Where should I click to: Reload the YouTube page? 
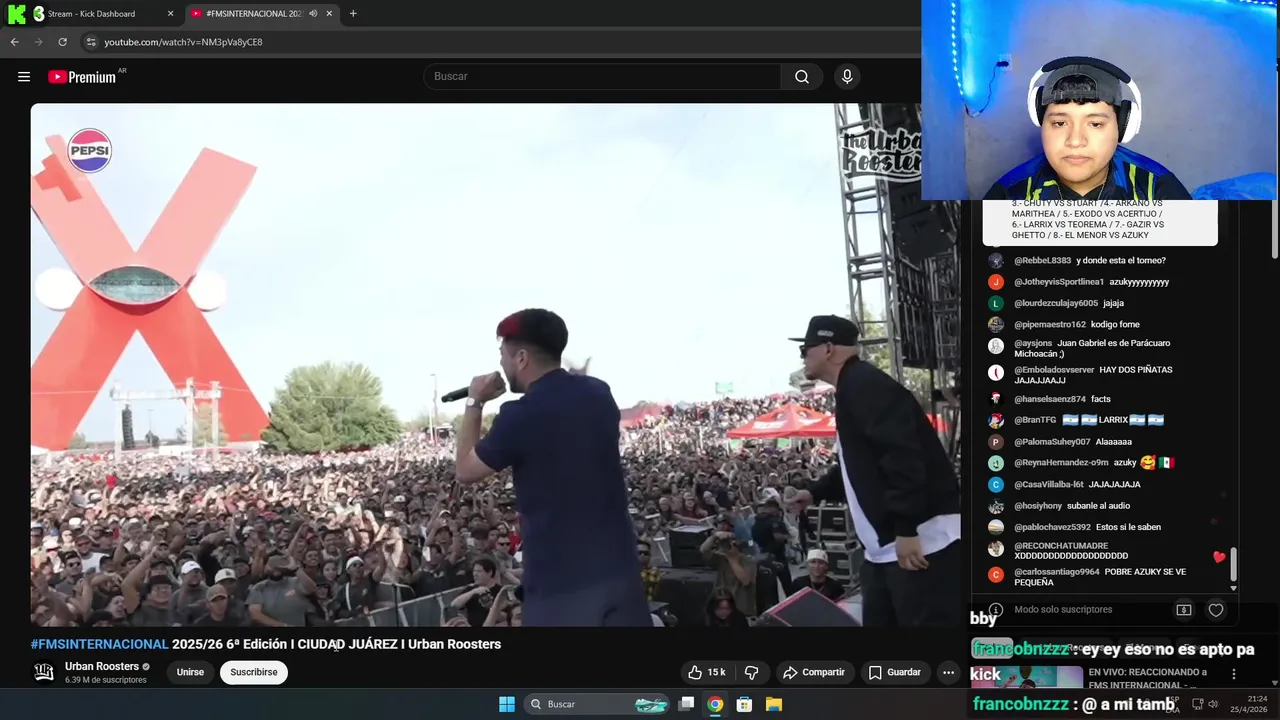(62, 42)
